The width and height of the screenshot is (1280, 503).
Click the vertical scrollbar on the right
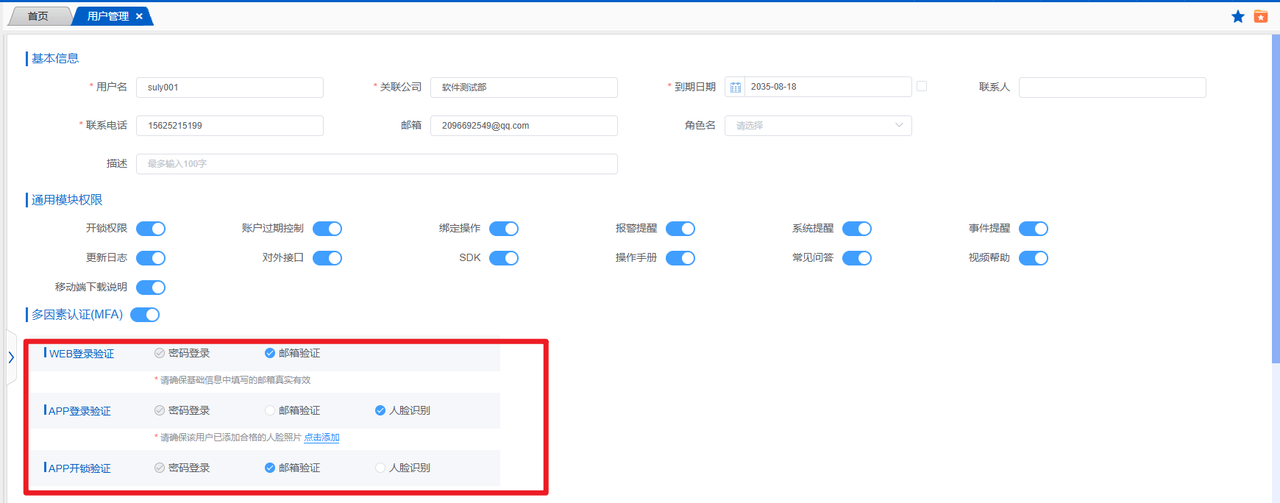1274,200
